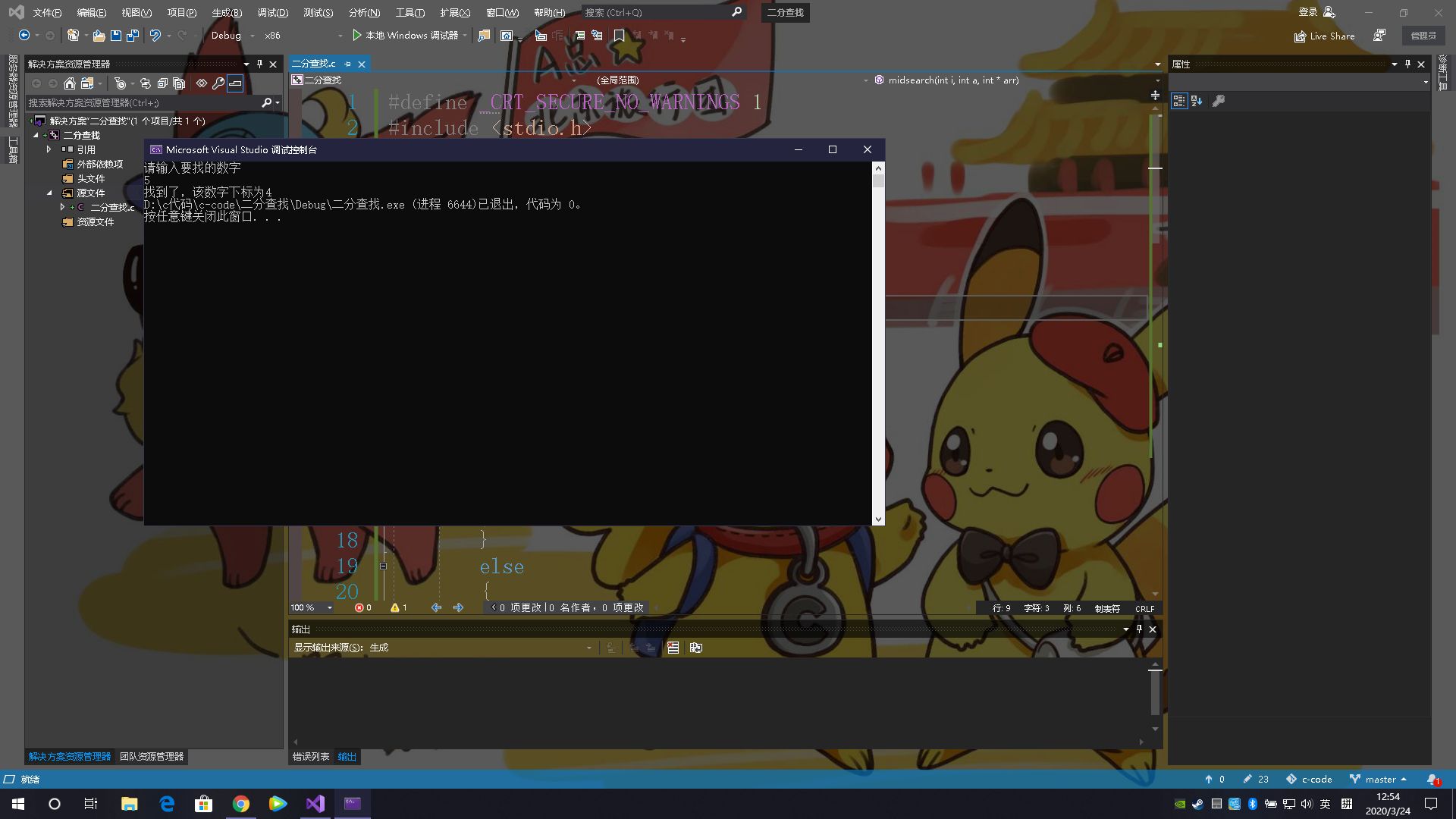
Task: Toggle word wrap in output panel
Action: [695, 648]
